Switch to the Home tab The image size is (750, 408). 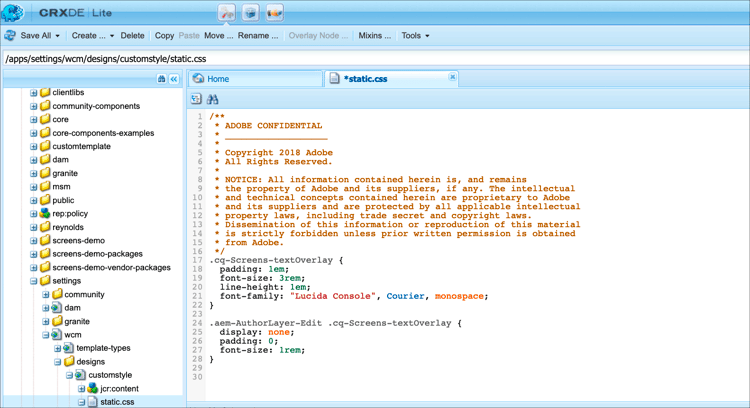(255, 79)
